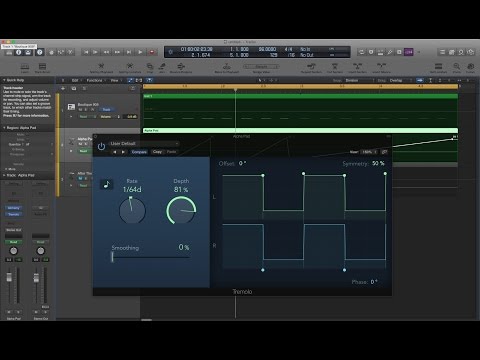Toggle Tremolo plugin power button
This screenshot has height=360, width=480.
click(x=101, y=146)
